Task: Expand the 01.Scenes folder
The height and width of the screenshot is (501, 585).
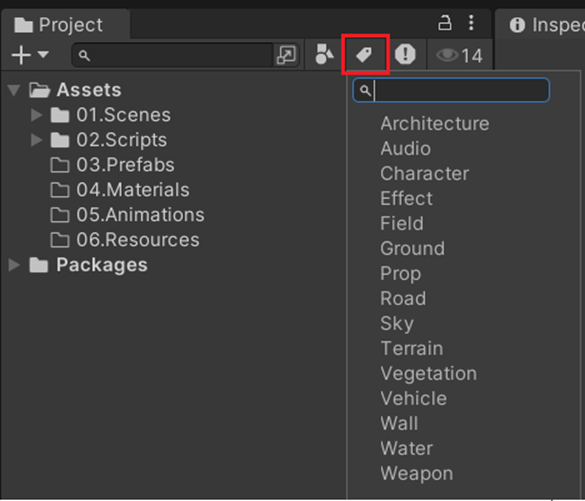Action: click(36, 115)
